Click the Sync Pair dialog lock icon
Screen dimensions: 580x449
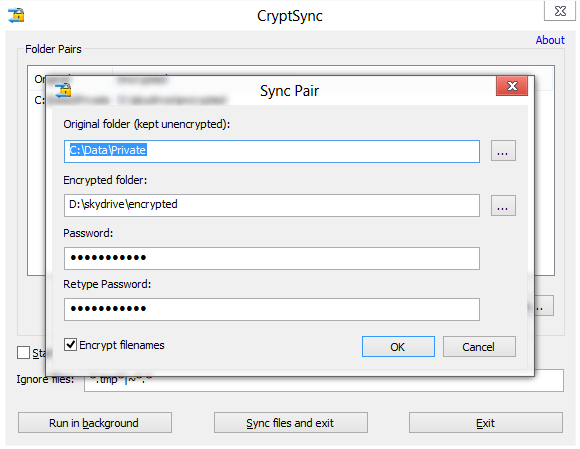coord(63,90)
